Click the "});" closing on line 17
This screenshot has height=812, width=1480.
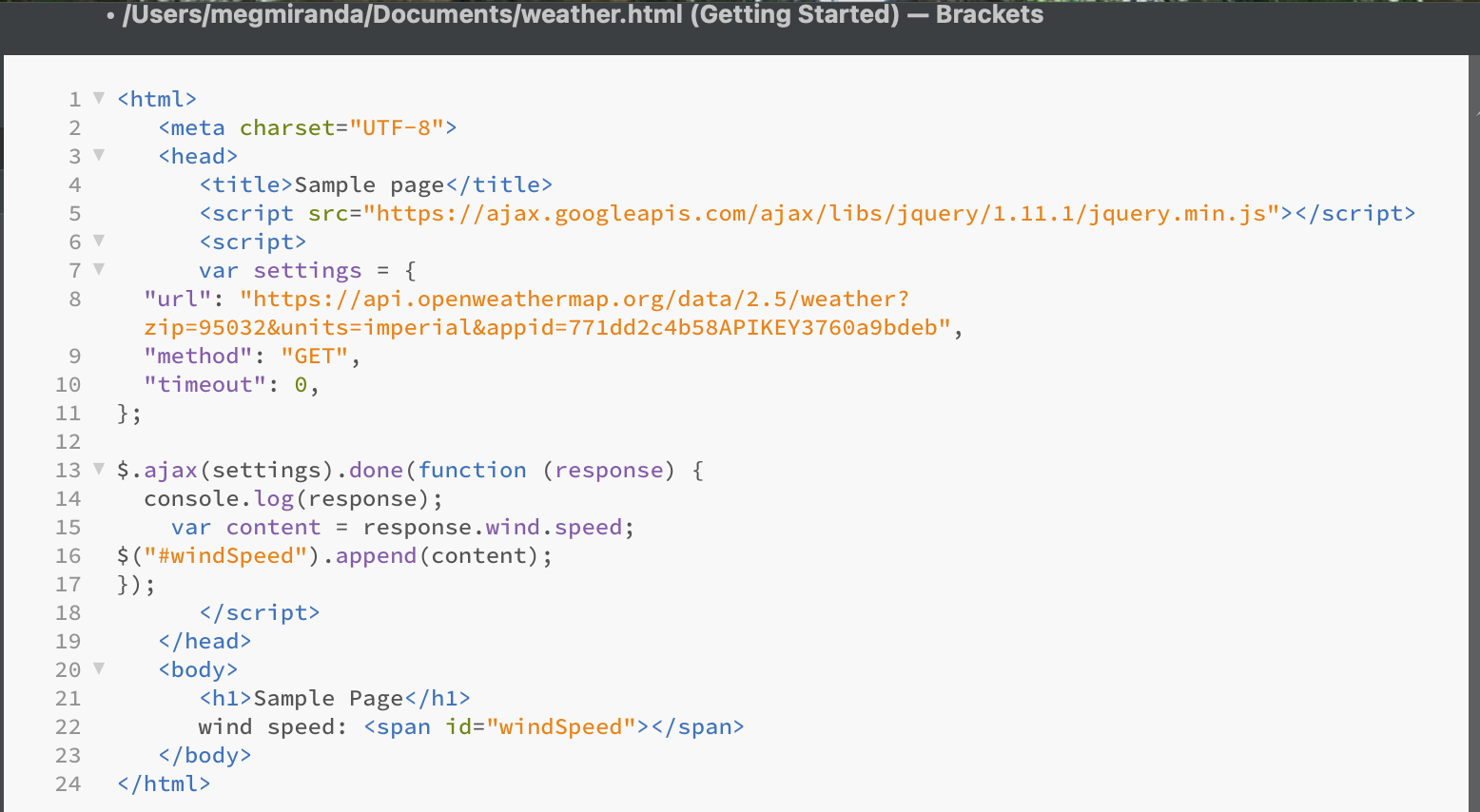click(x=136, y=585)
